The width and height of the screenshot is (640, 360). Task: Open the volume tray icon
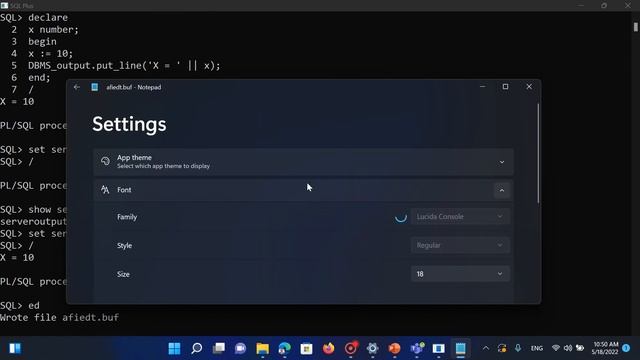568,348
